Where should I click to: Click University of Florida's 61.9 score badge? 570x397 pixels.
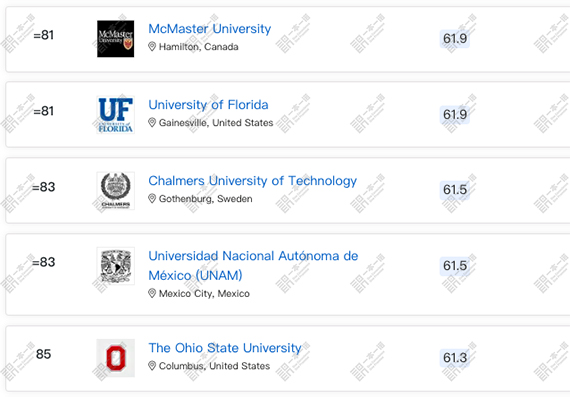click(x=455, y=115)
